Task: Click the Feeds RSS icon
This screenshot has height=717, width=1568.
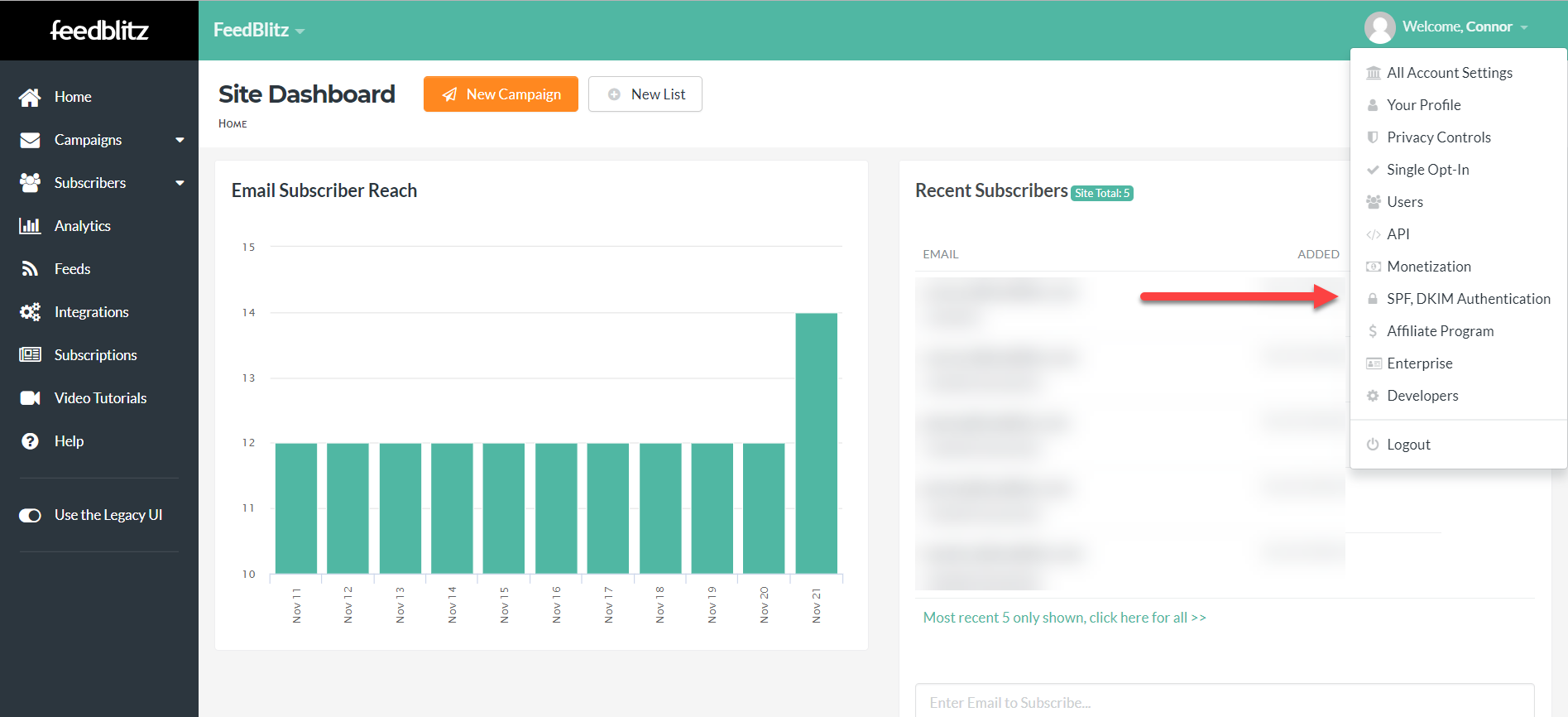Action: pos(30,269)
